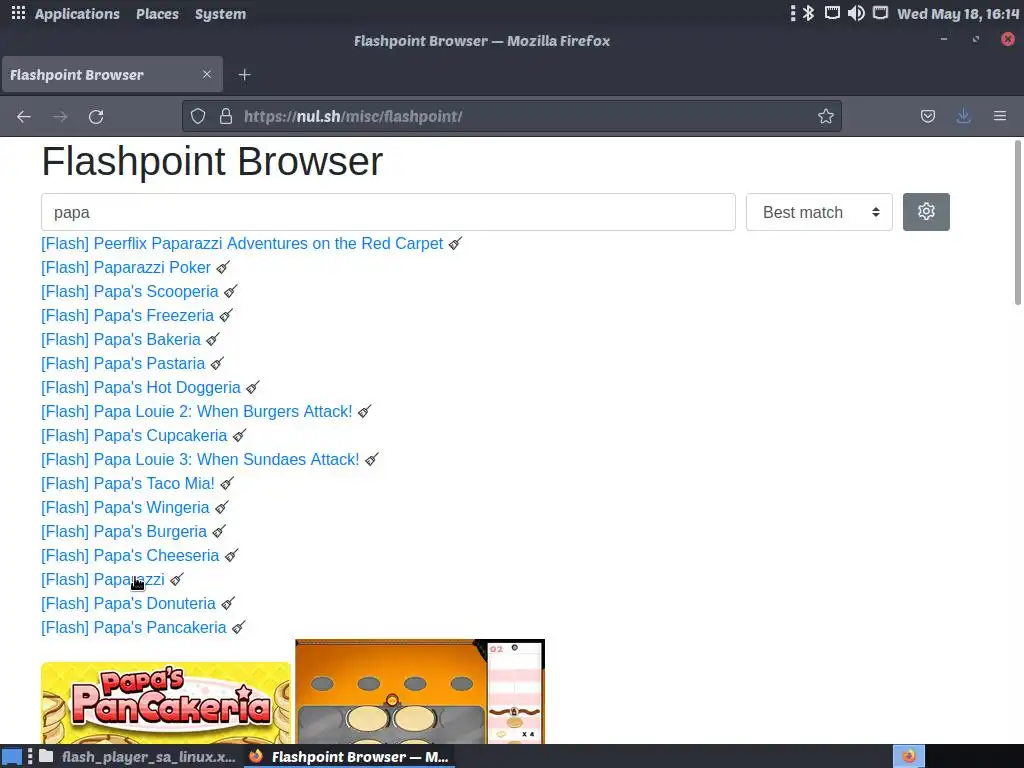Click the Firefox icon in bottom panel tray
1024x768 pixels.
(x=908, y=756)
